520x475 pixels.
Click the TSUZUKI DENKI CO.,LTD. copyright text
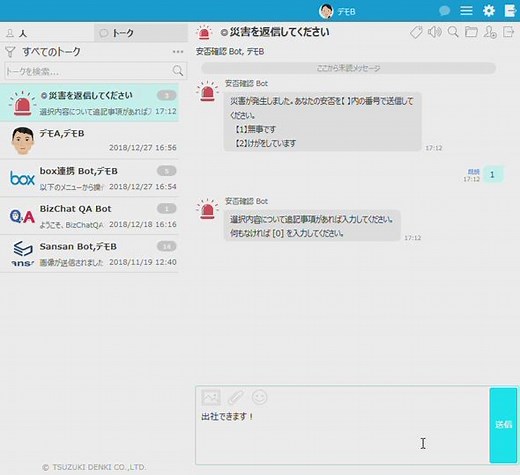pos(94,467)
